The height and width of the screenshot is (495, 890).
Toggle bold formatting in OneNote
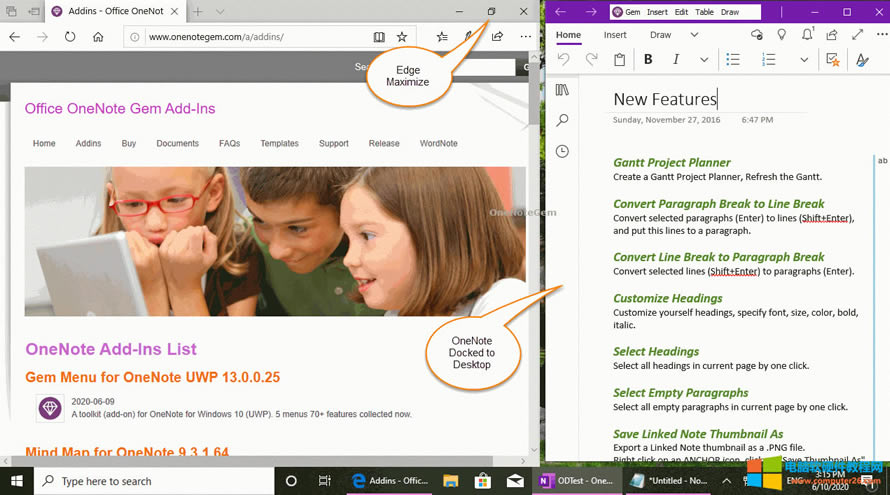tap(648, 60)
